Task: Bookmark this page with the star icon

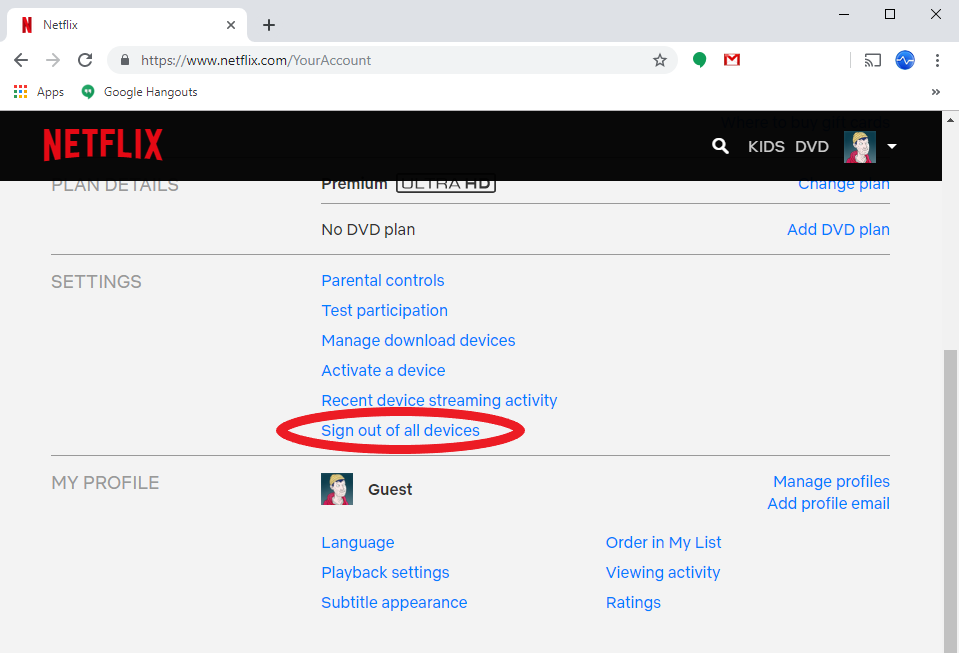Action: pos(659,60)
